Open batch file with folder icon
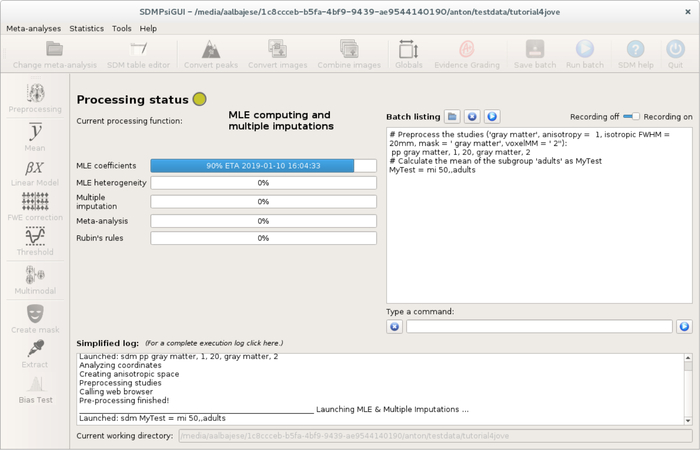The height and width of the screenshot is (450, 700). point(453,117)
